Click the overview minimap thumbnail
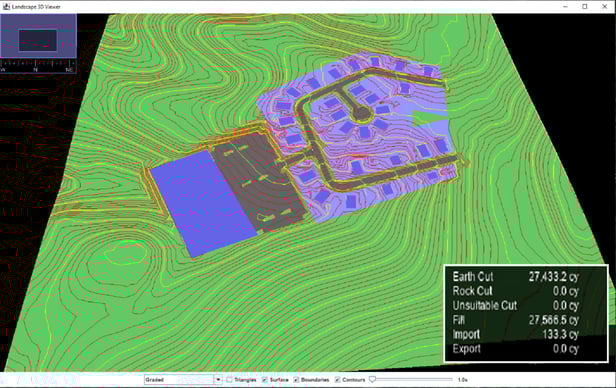This screenshot has height=388, width=616. (38, 36)
